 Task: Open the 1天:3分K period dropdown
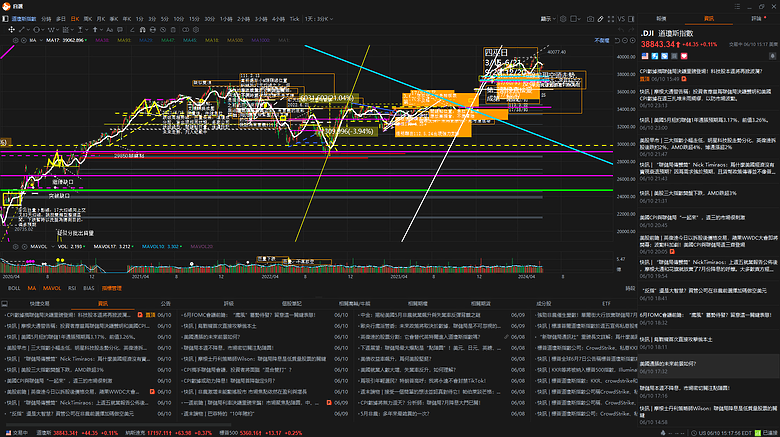pos(319,19)
